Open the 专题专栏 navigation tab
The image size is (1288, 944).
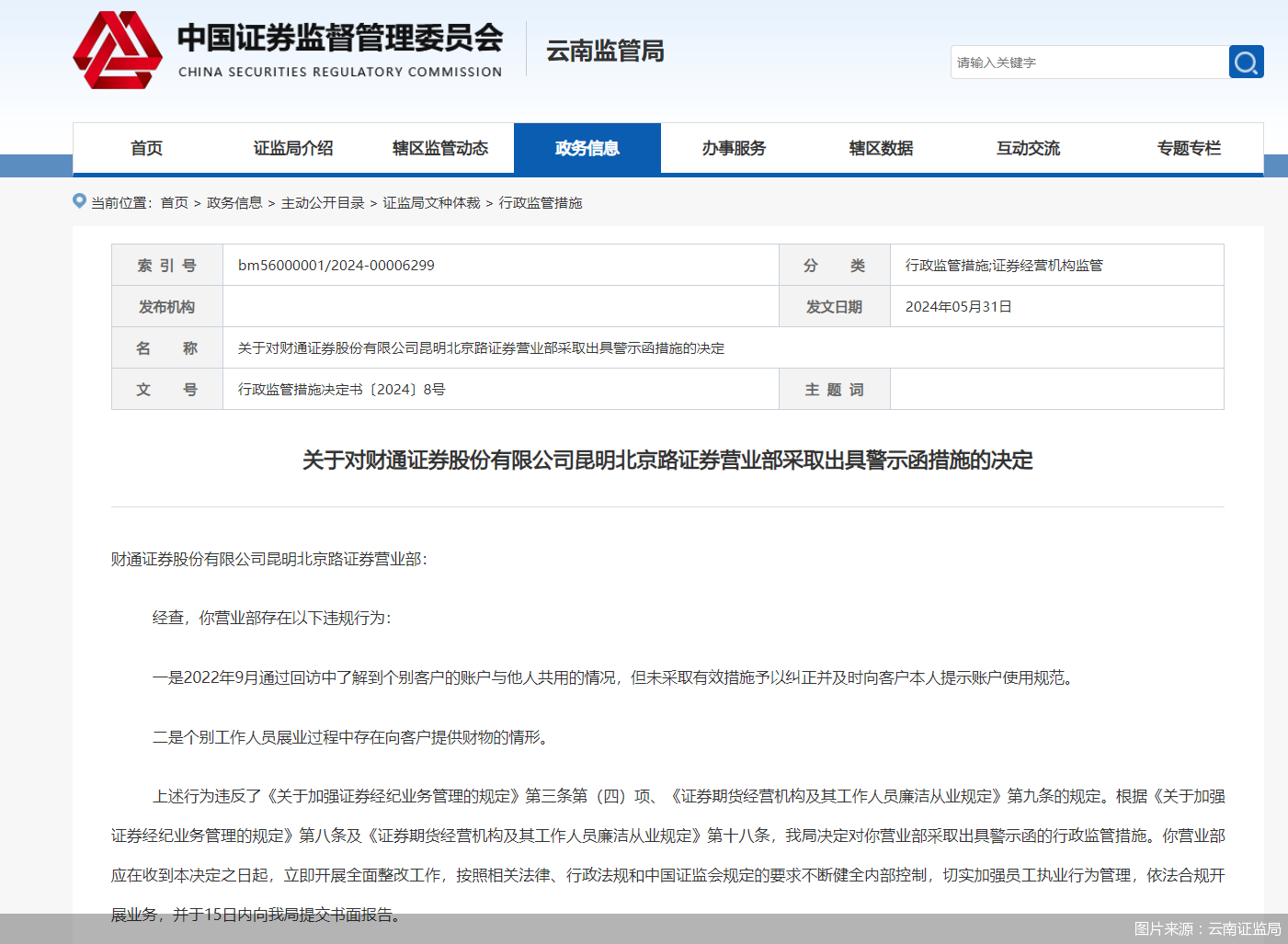(1189, 148)
